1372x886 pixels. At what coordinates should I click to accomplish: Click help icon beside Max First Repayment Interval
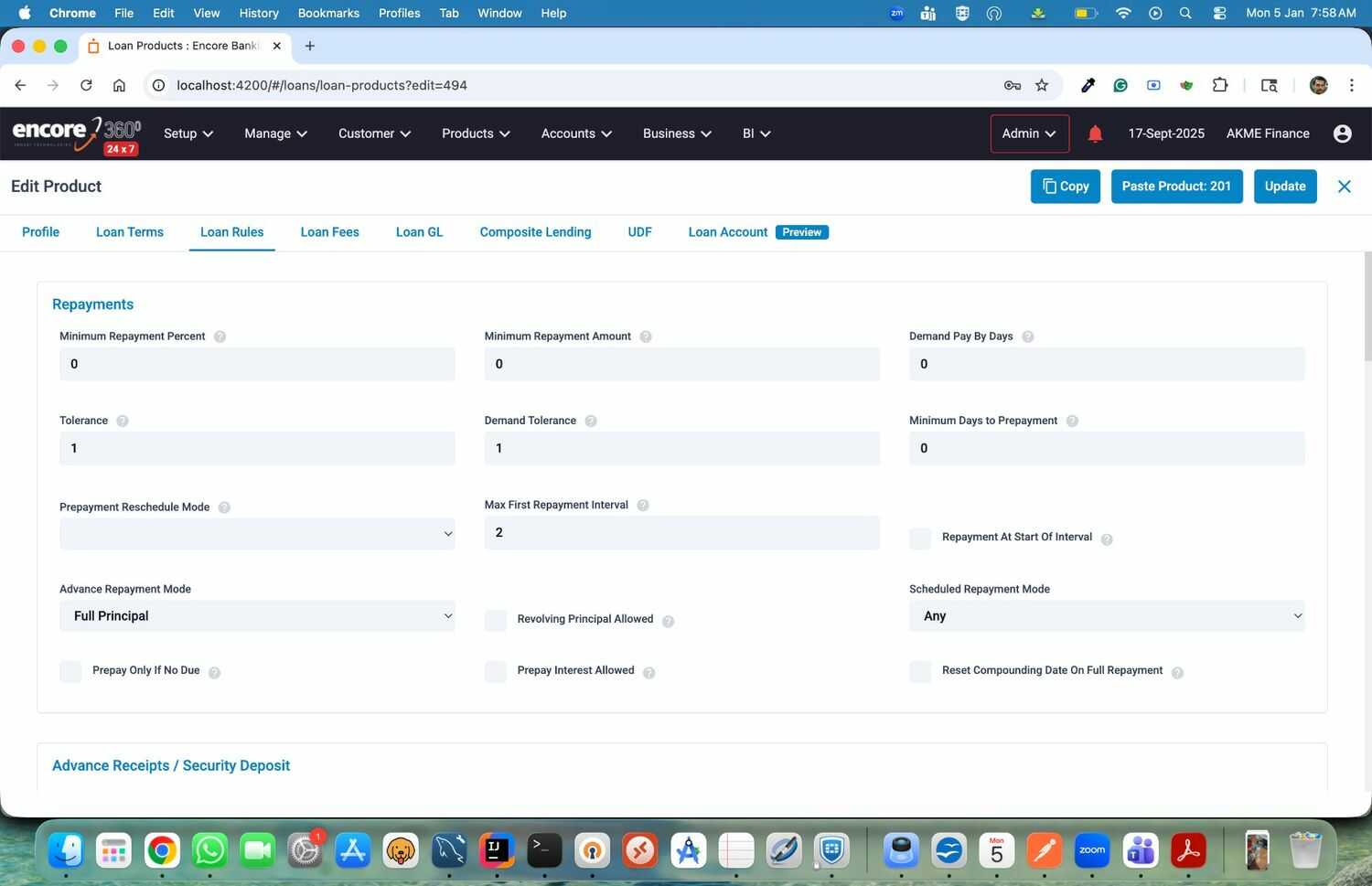click(643, 506)
